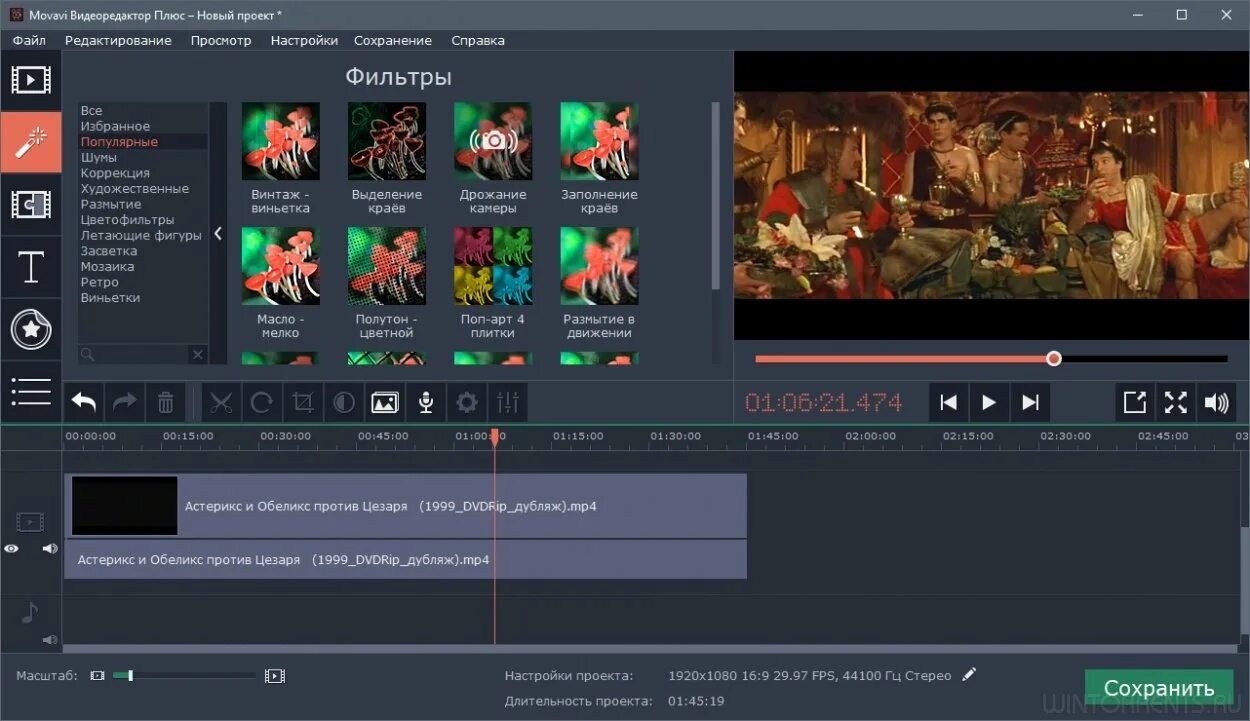Select the Цветофильтры filter category

tap(127, 219)
